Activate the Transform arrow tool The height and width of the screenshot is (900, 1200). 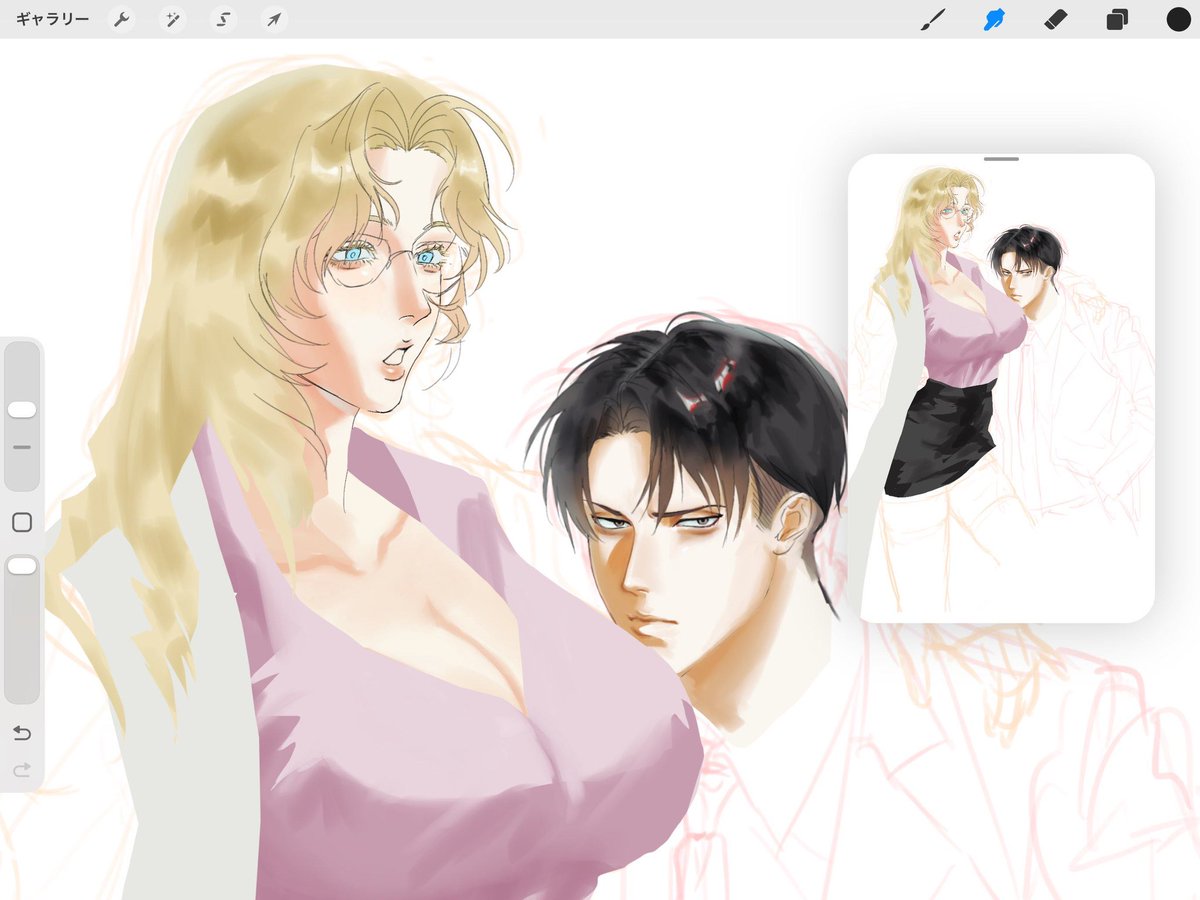(x=274, y=19)
